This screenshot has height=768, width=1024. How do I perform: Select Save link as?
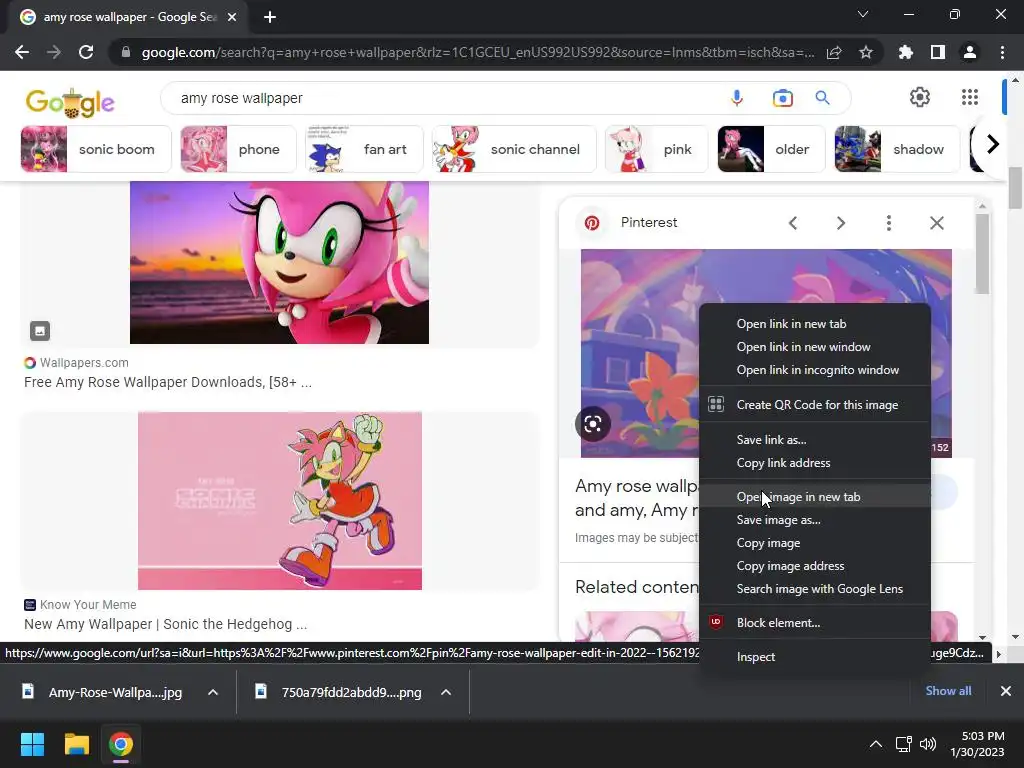tap(814, 440)
